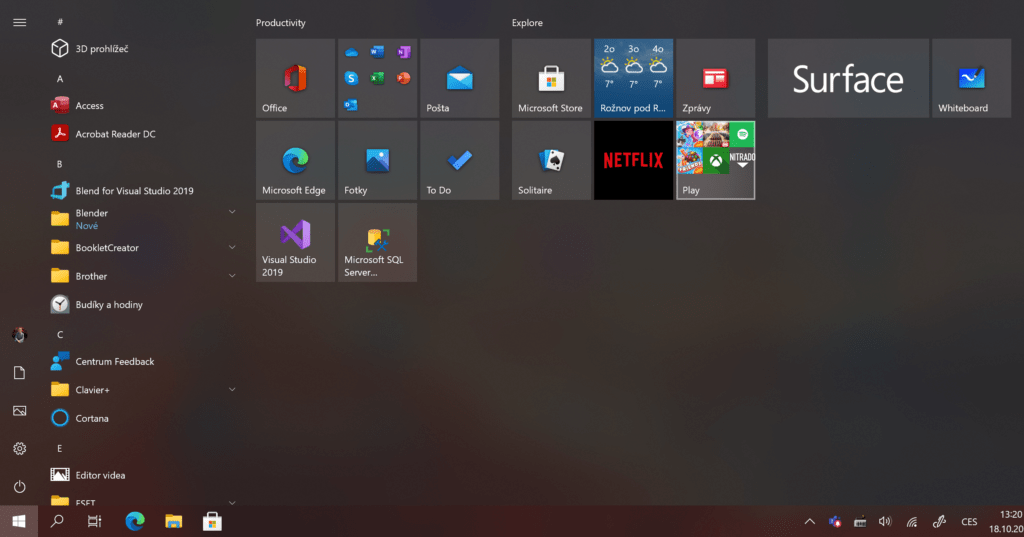Open Microsoft SQL Server tile
Viewport: 1024px width, 537px height.
click(x=377, y=242)
